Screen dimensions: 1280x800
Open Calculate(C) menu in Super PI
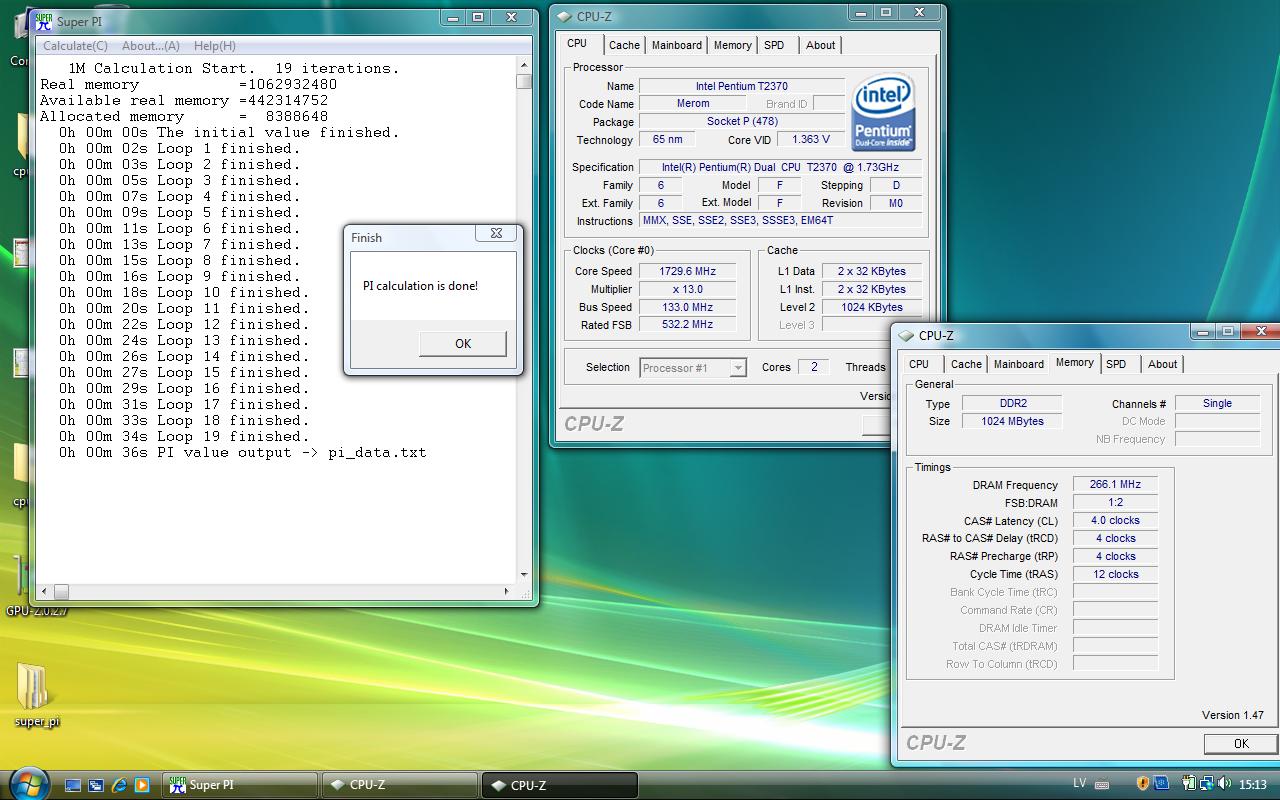(75, 46)
